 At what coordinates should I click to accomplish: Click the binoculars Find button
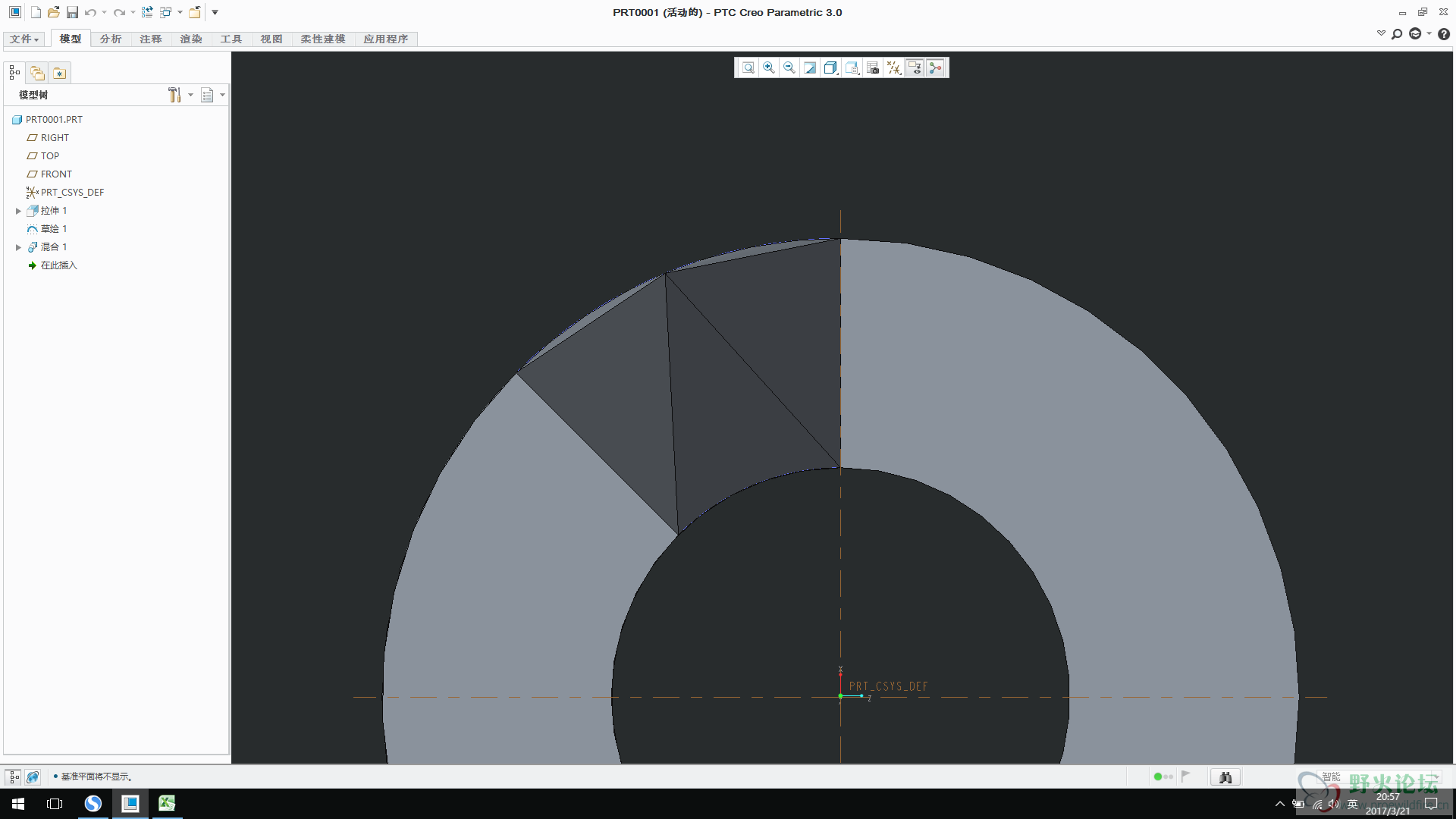tap(1225, 777)
